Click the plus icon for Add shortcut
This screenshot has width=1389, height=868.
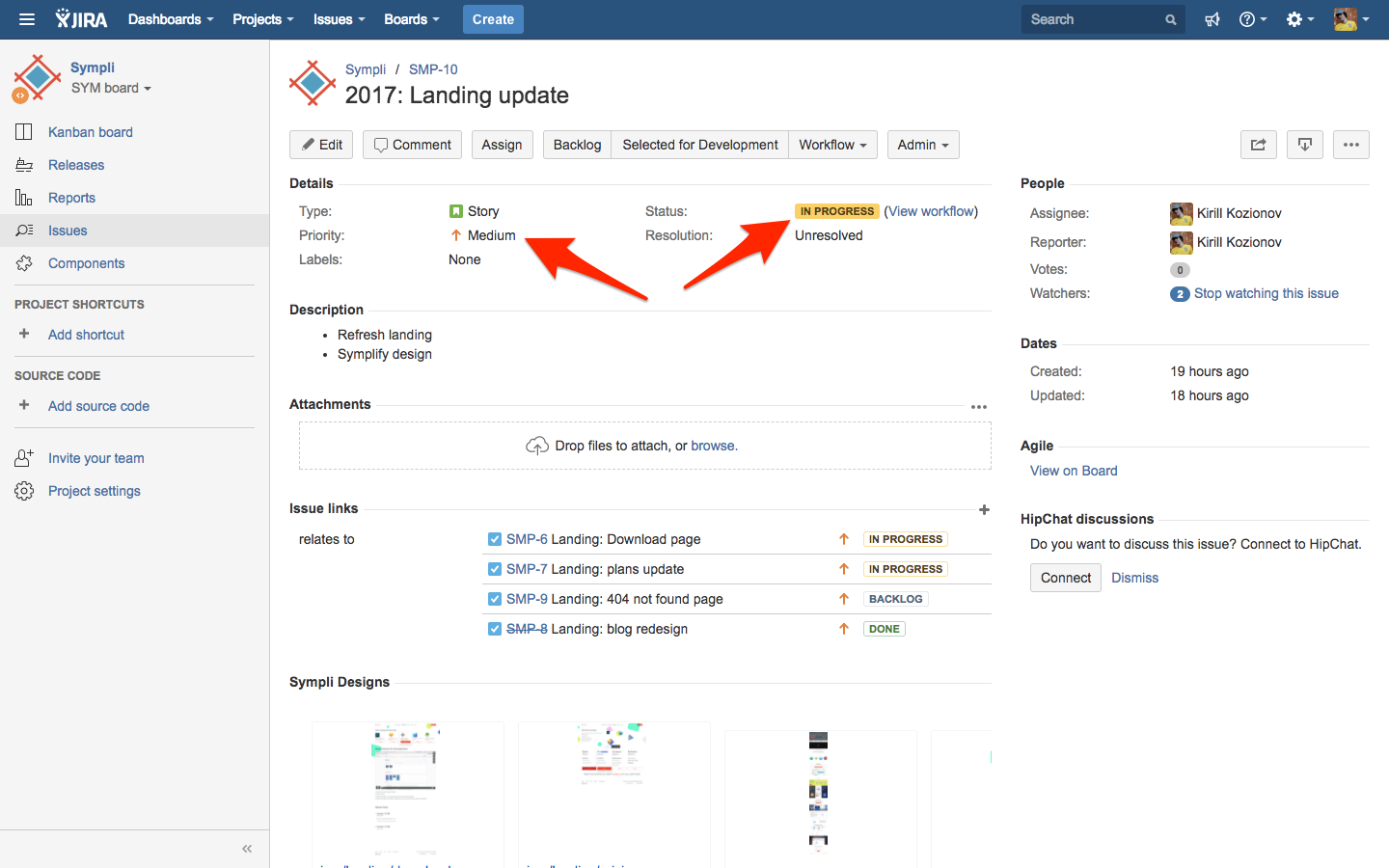pyautogui.click(x=24, y=334)
